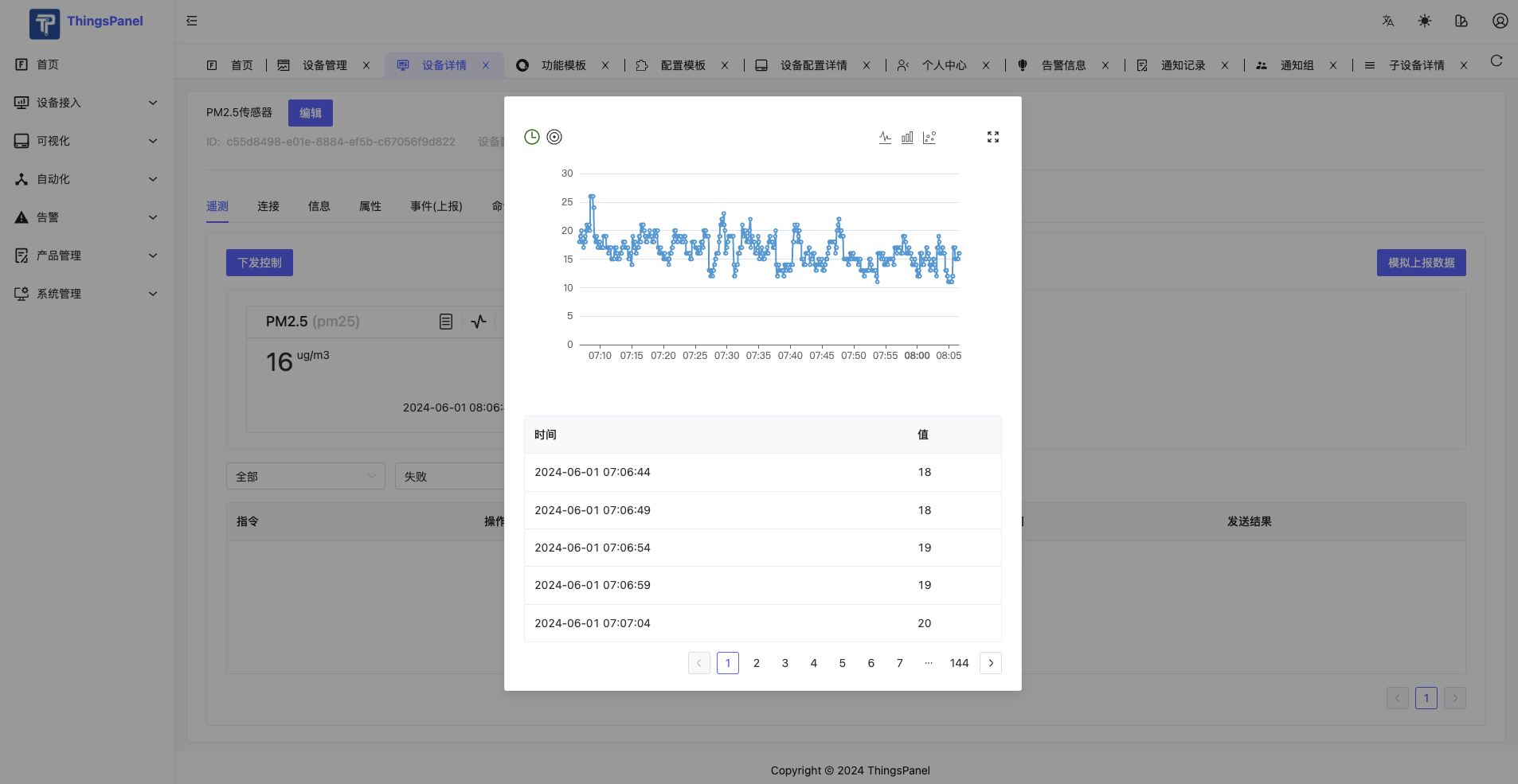Open the user account avatar icon

pyautogui.click(x=1500, y=21)
